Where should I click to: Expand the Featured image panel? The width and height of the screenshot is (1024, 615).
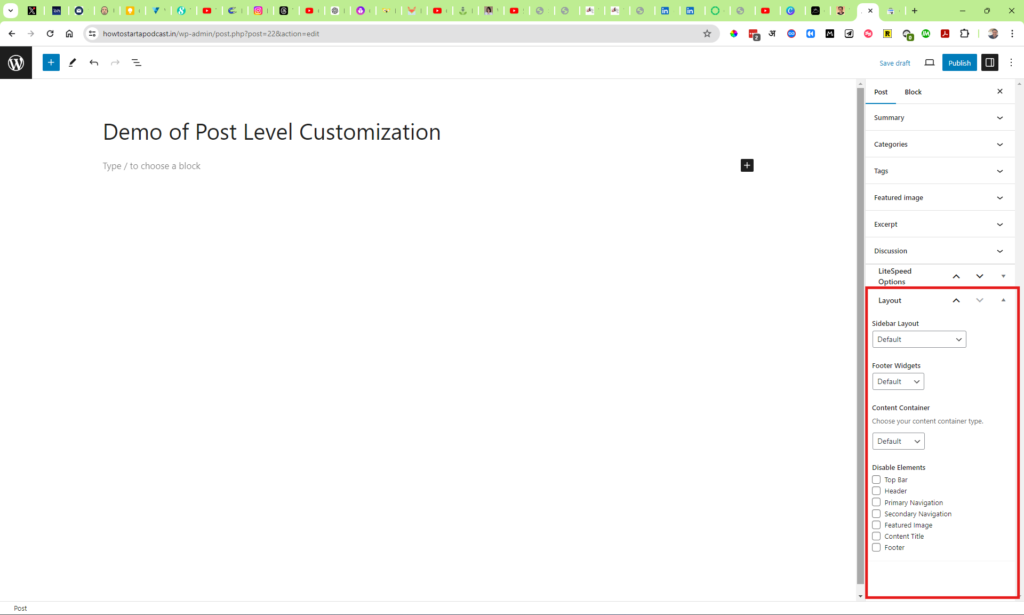(938, 197)
